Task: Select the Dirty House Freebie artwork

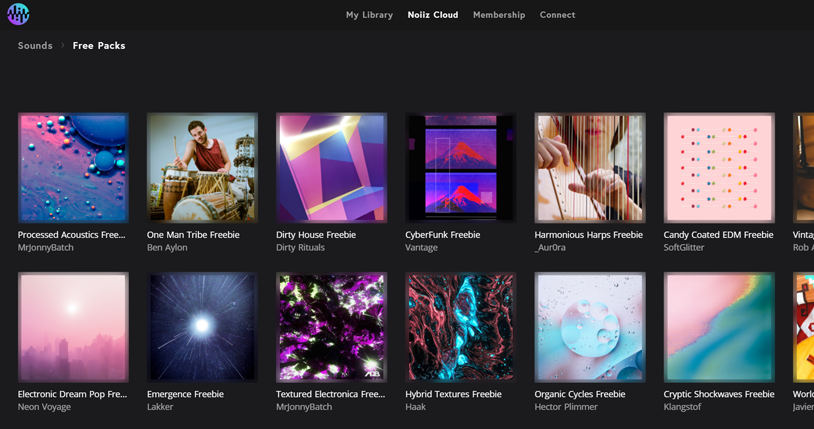Action: tap(331, 167)
